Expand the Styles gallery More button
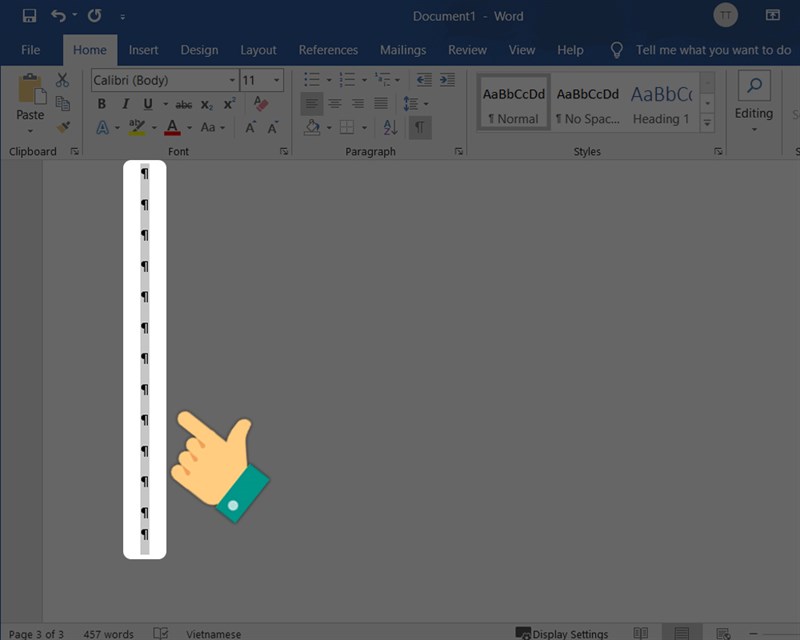Screen dimensions: 800x640 click(x=707, y=123)
